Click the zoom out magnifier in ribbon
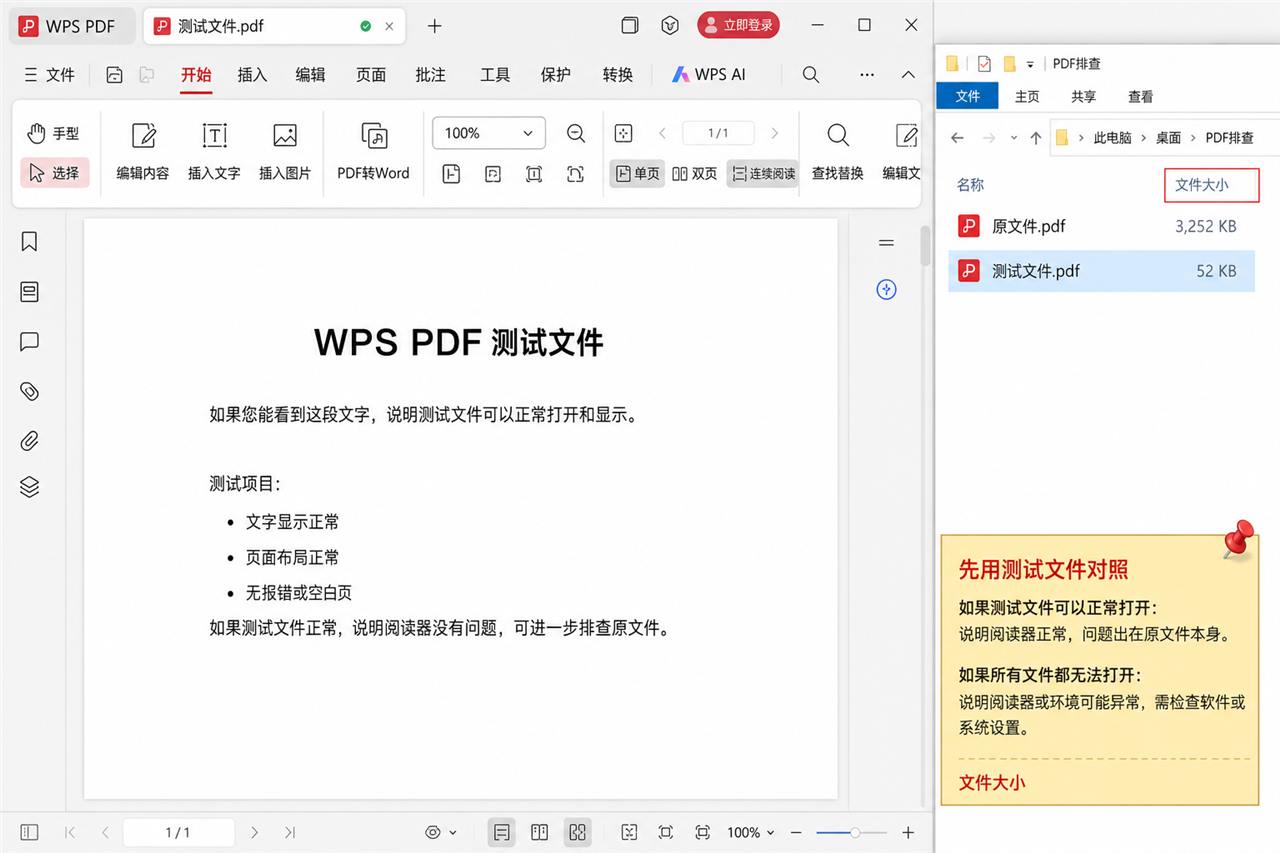This screenshot has width=1280, height=853. pyautogui.click(x=576, y=133)
